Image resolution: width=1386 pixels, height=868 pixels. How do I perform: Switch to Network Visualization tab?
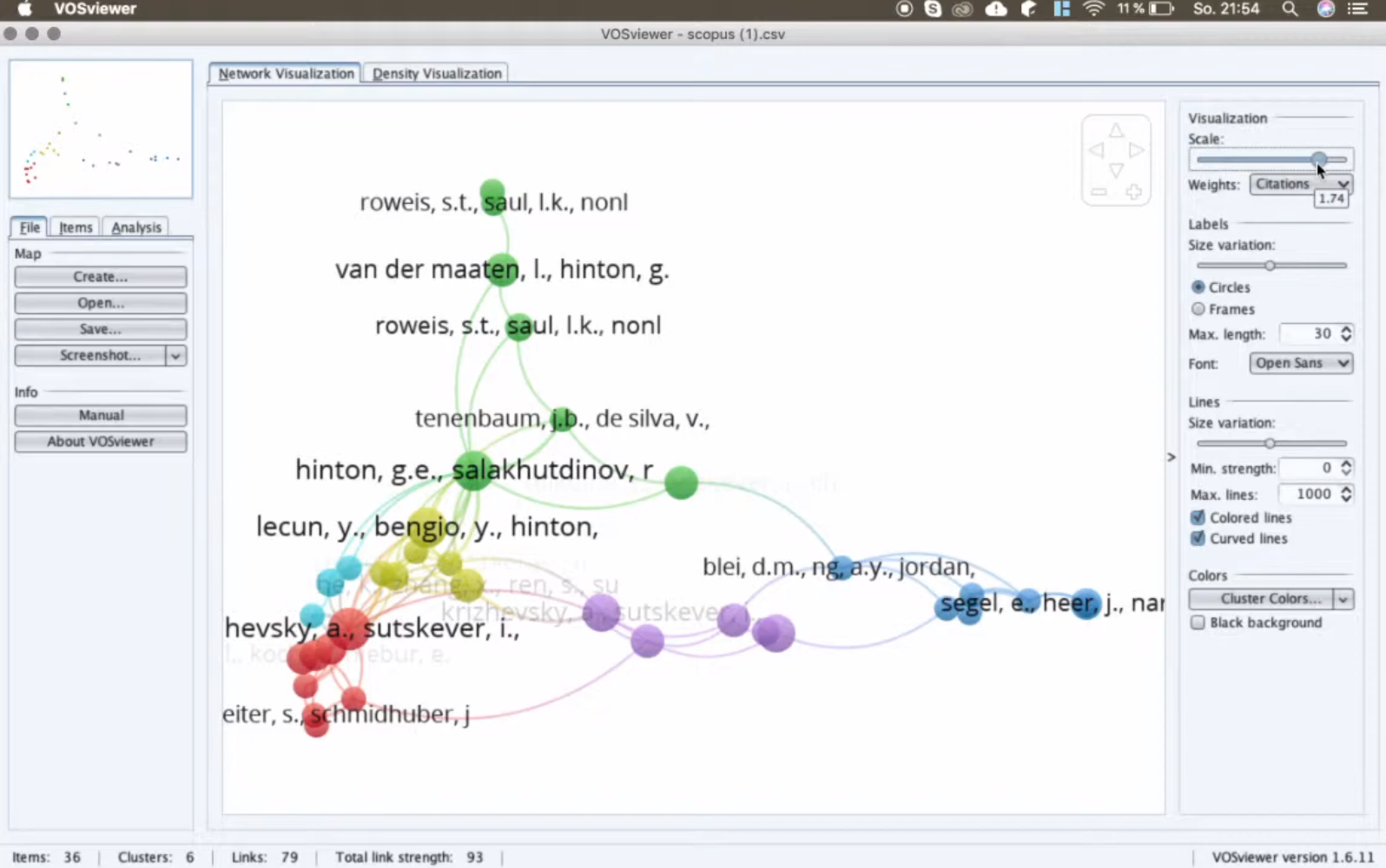tap(286, 74)
